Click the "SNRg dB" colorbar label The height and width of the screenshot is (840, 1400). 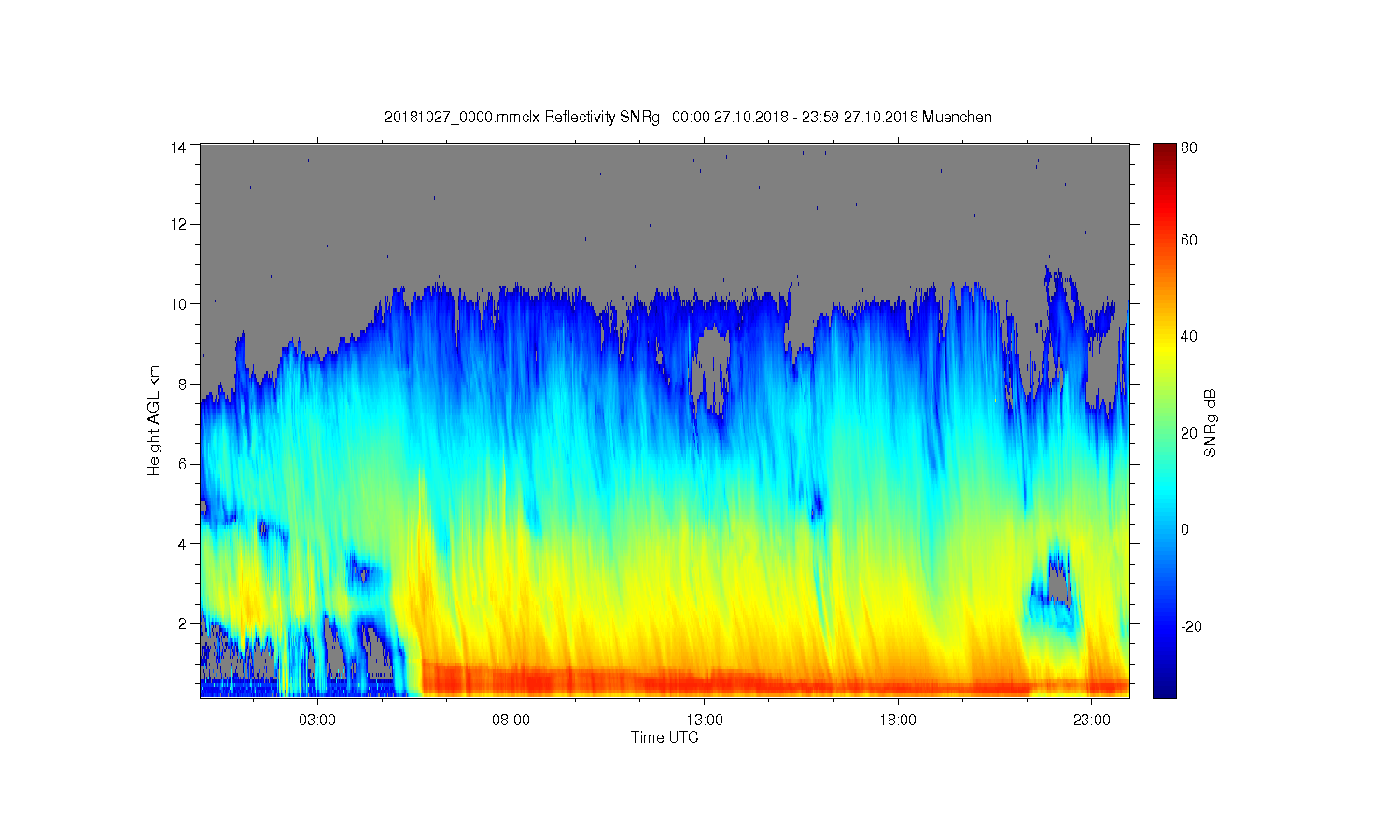[x=1210, y=423]
